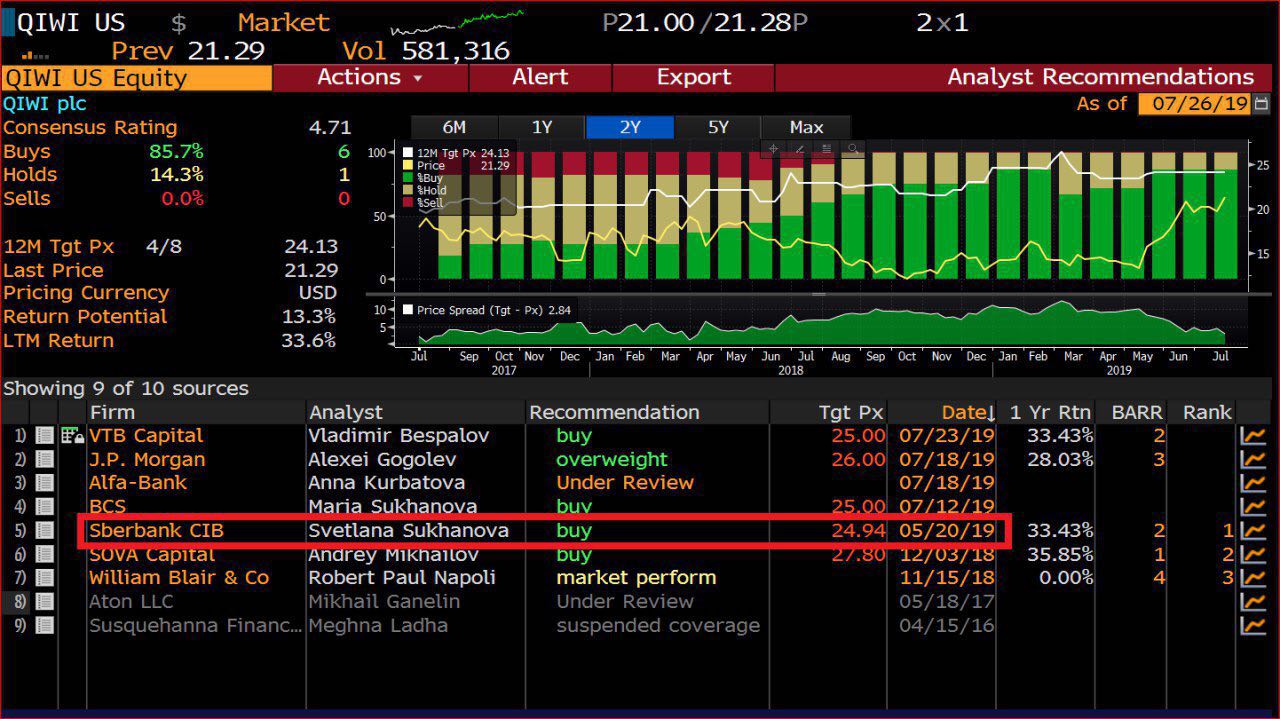Open the chart icon in BCS row
The image size is (1280, 719).
coord(1253,507)
